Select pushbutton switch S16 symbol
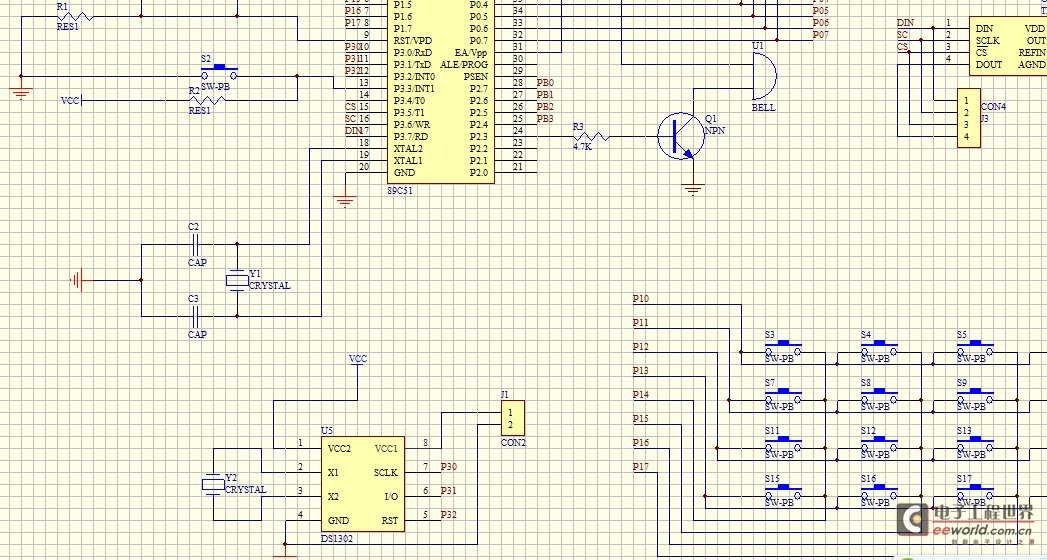Screen dimensions: 1047x560 click(x=879, y=491)
